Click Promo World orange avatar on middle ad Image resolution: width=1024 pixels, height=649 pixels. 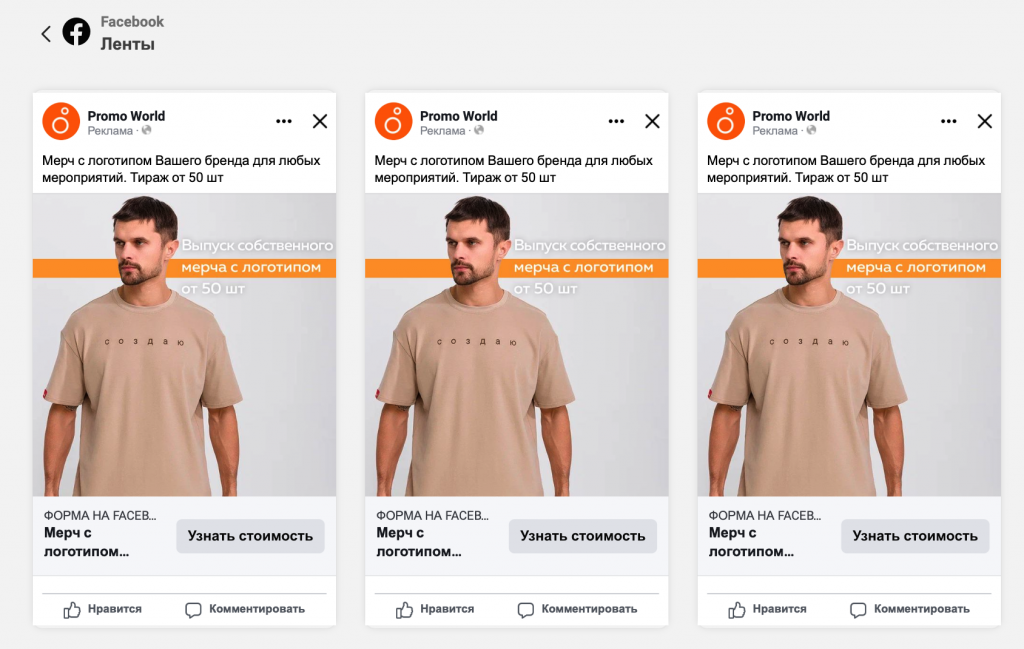pyautogui.click(x=393, y=121)
